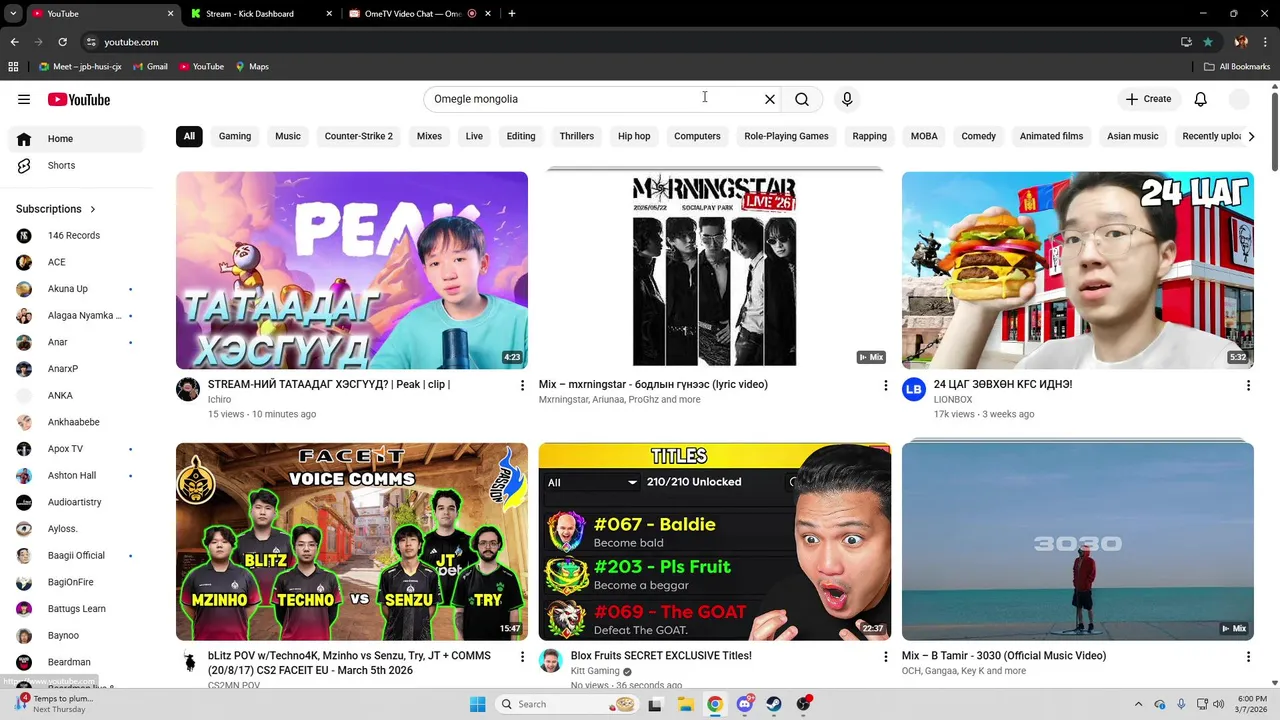Bookmark the page with the star icon
The width and height of the screenshot is (1280, 720).
coord(1208,42)
